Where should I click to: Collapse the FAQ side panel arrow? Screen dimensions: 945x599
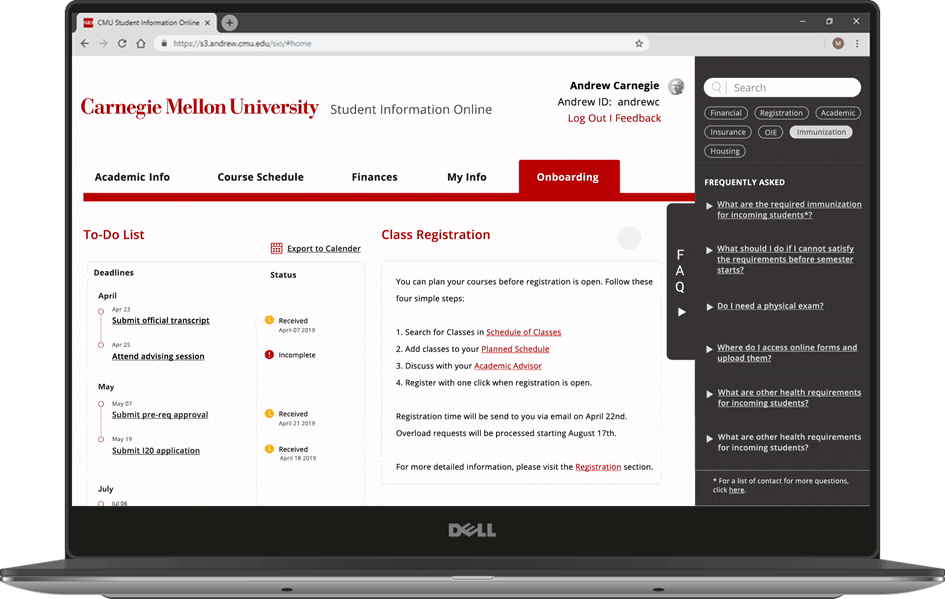(x=682, y=312)
